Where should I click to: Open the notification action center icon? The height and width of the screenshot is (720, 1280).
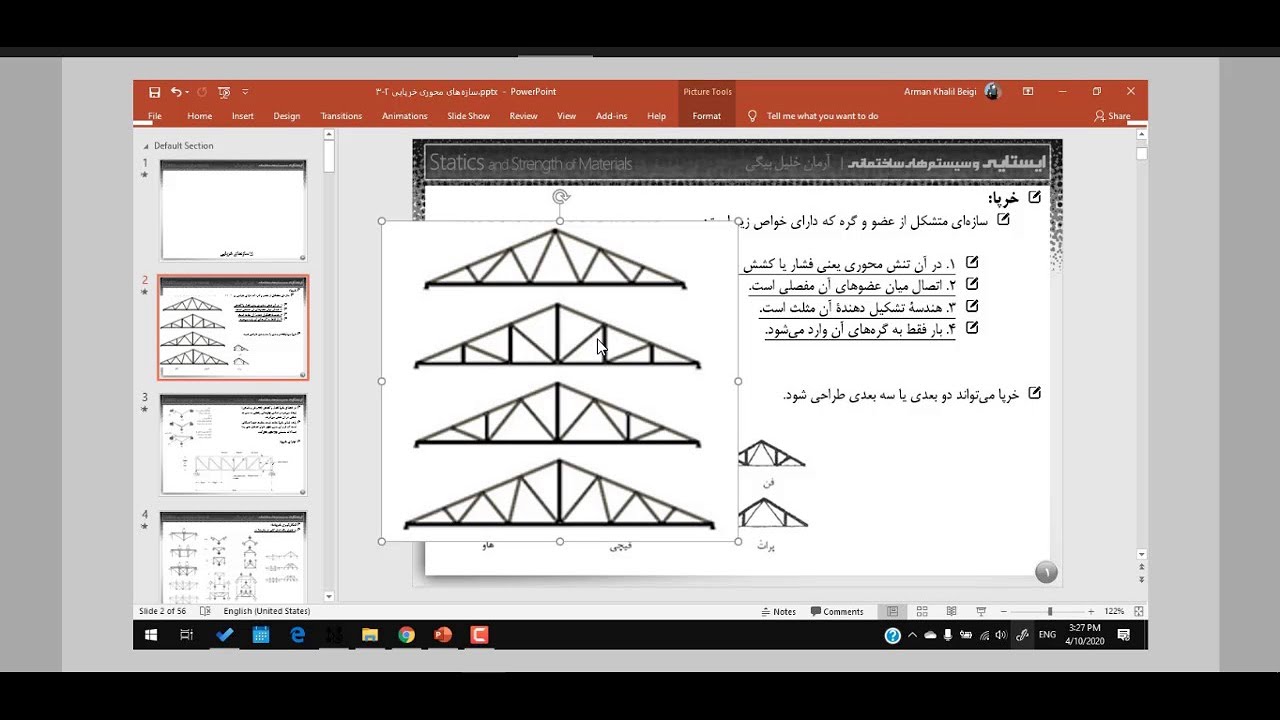pos(1124,635)
